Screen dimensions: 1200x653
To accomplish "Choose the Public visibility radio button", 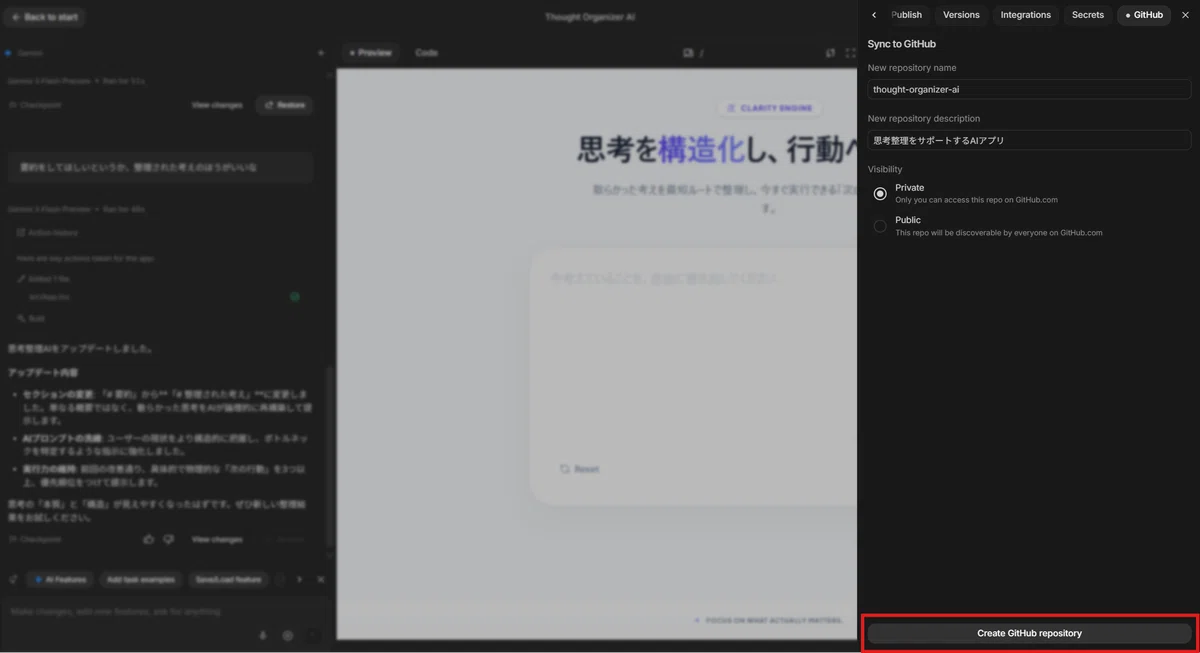I will (x=880, y=226).
